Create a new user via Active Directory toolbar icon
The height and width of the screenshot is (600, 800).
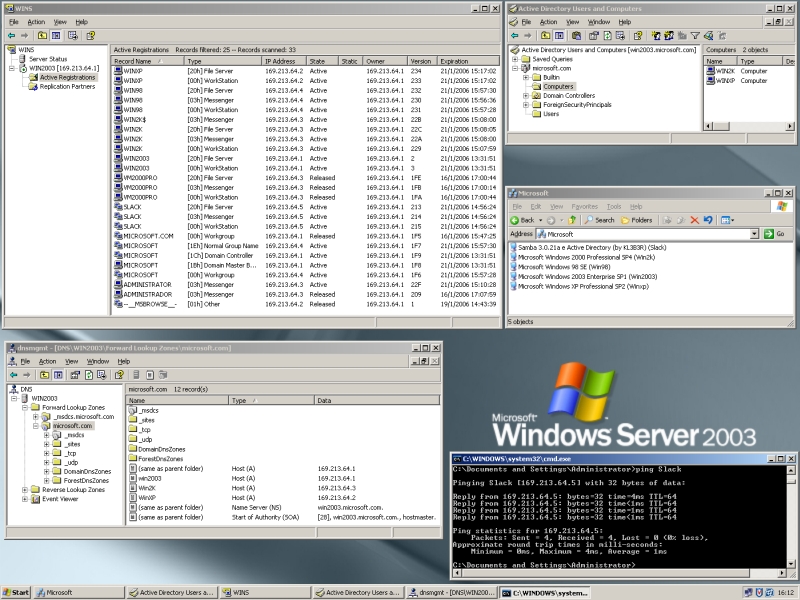click(656, 36)
